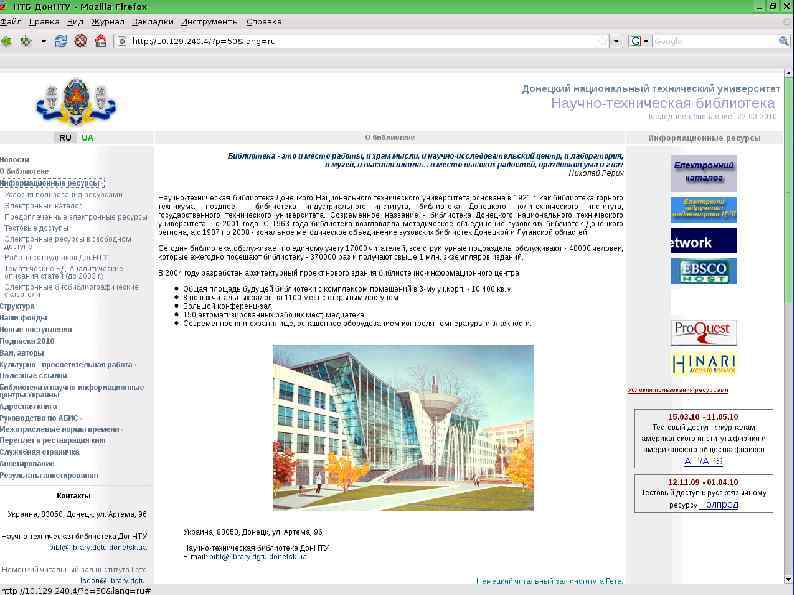Expand the Межотраслевые нормы времени item
Viewport: 794px width, 595px height.
(x=61, y=429)
